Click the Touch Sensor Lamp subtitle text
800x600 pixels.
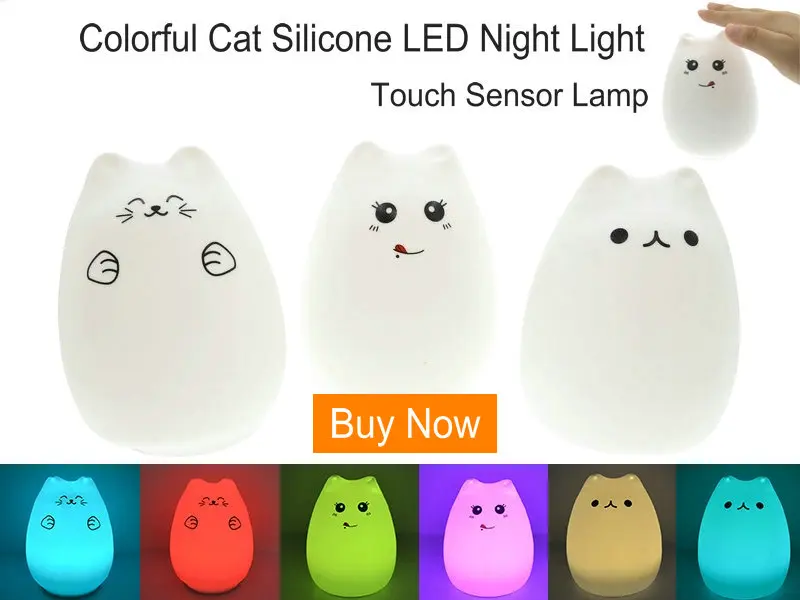[x=509, y=95]
